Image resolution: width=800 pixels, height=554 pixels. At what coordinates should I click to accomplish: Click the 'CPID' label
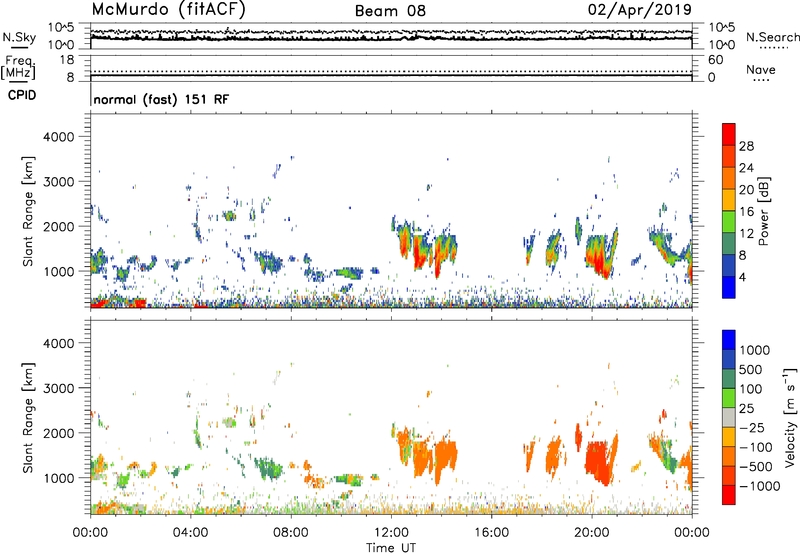point(22,95)
